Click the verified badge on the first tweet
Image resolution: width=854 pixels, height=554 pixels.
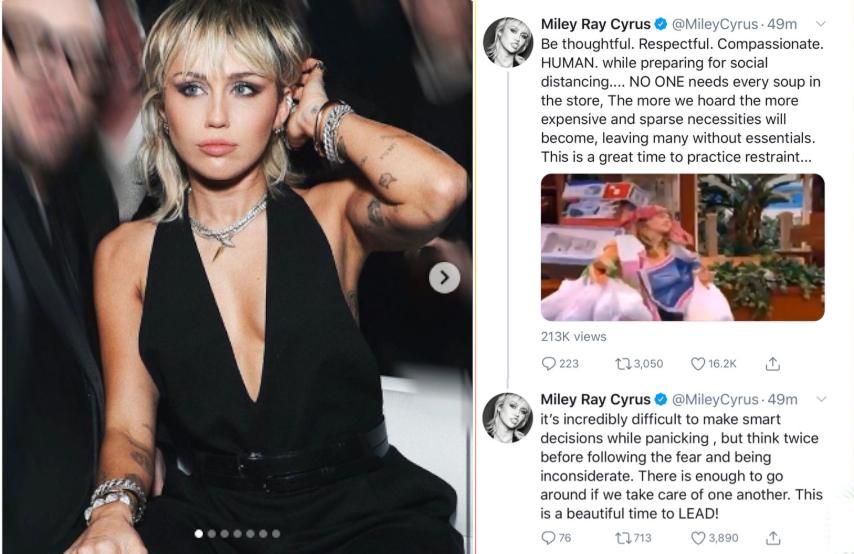pyautogui.click(x=661, y=23)
